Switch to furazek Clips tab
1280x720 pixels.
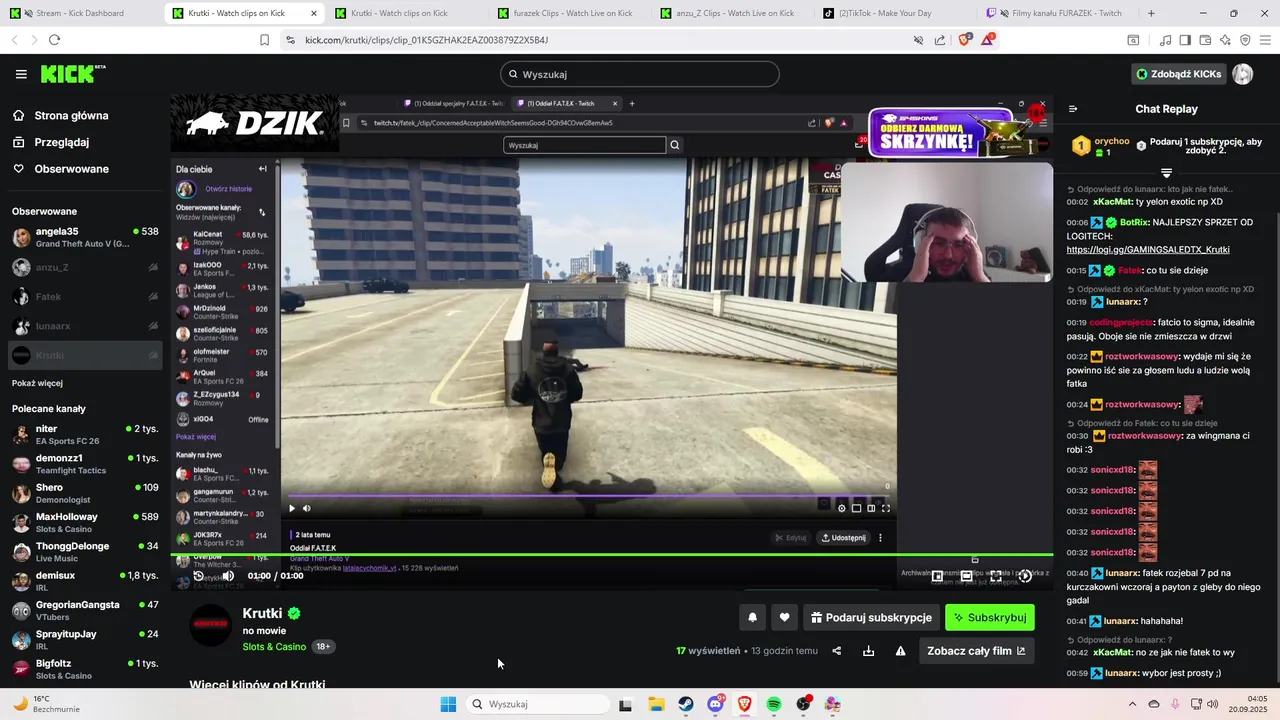(572, 13)
